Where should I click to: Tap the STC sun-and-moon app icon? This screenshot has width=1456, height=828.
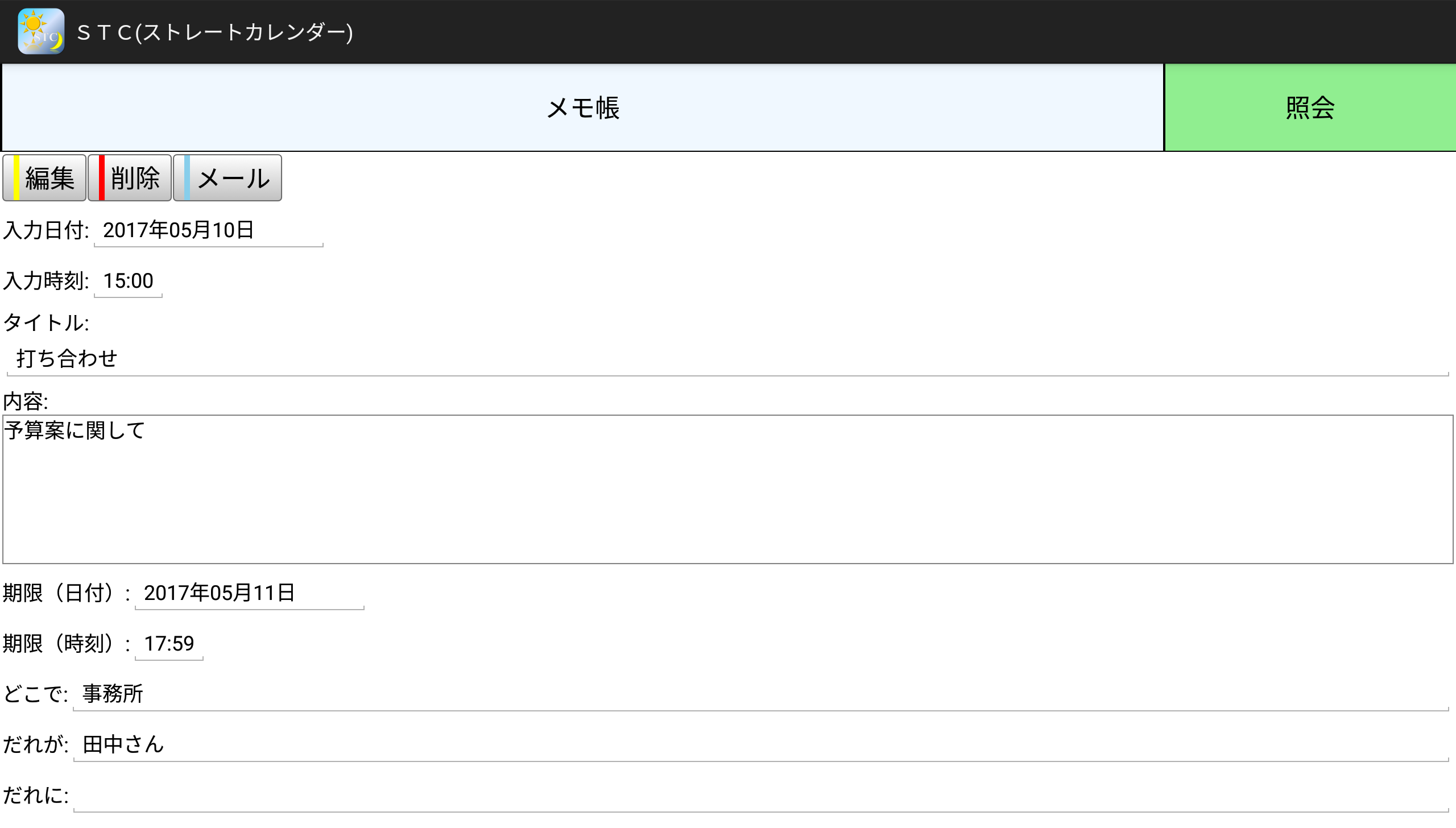click(x=41, y=31)
